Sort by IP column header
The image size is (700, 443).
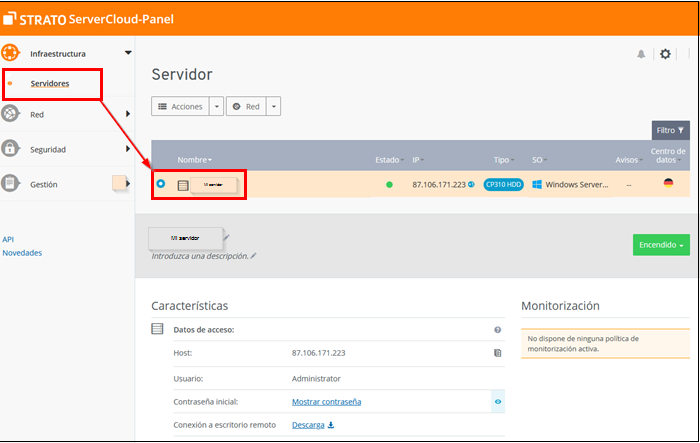(418, 160)
